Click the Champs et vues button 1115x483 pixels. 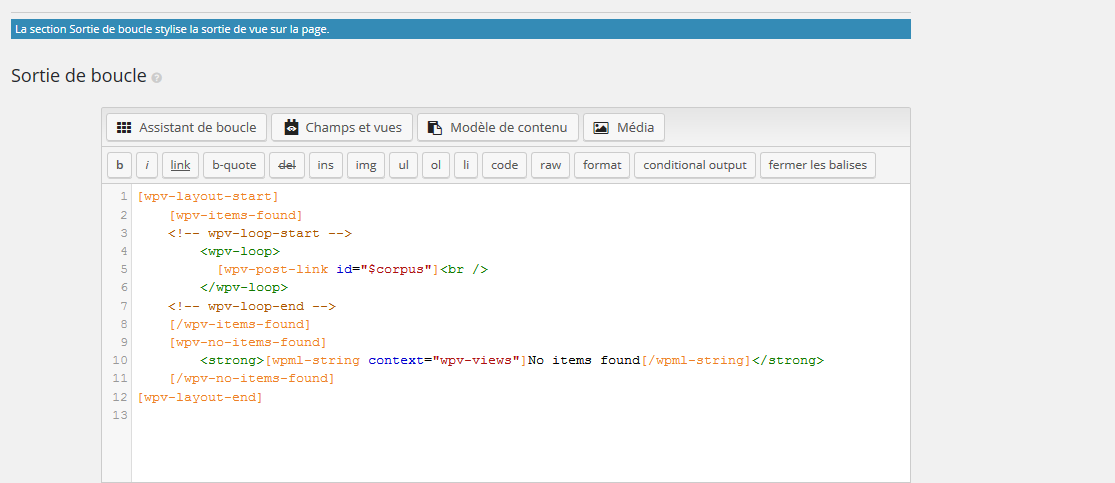[x=342, y=127]
